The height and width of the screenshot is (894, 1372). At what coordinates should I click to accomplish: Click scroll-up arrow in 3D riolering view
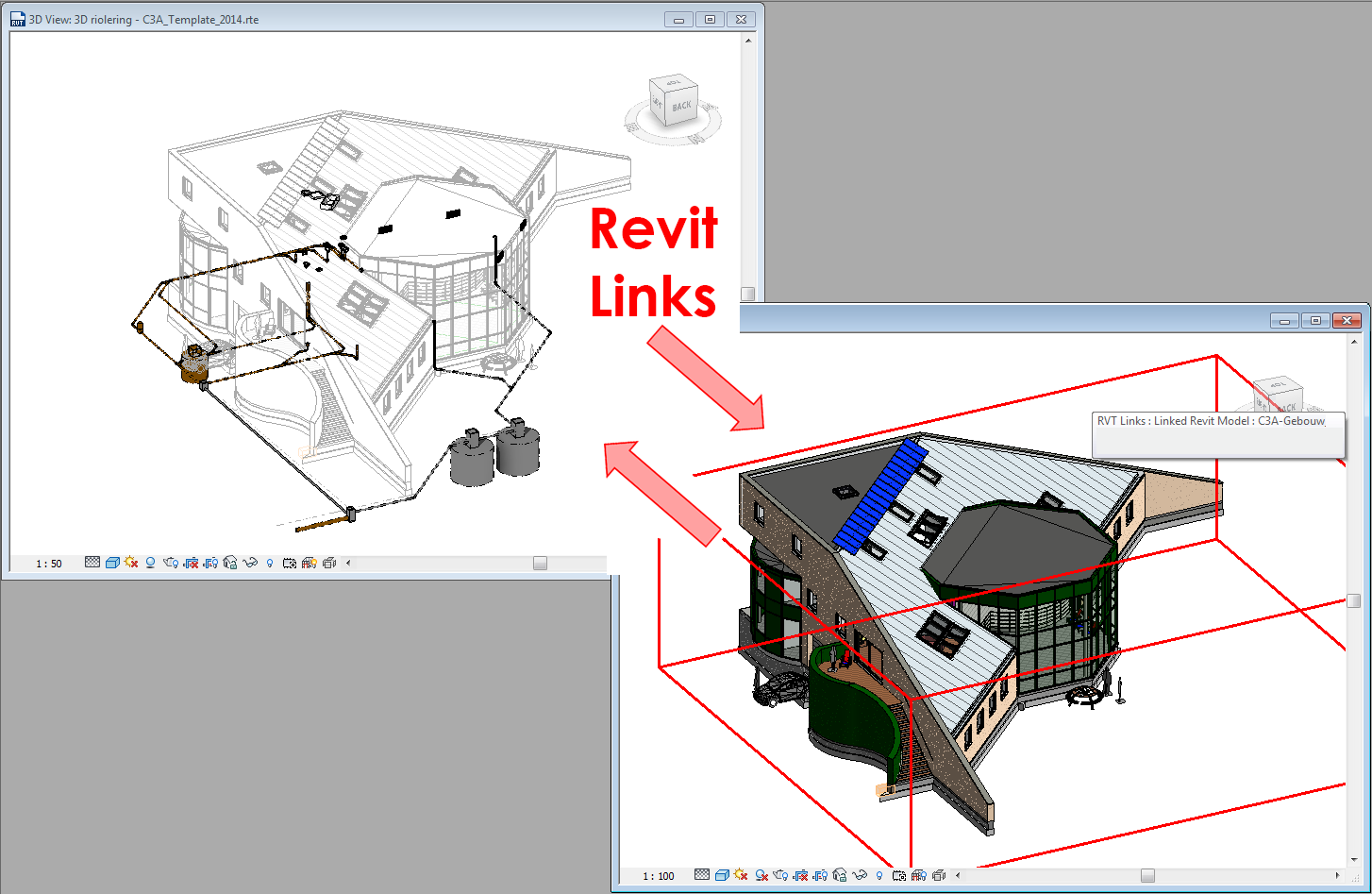(x=748, y=41)
